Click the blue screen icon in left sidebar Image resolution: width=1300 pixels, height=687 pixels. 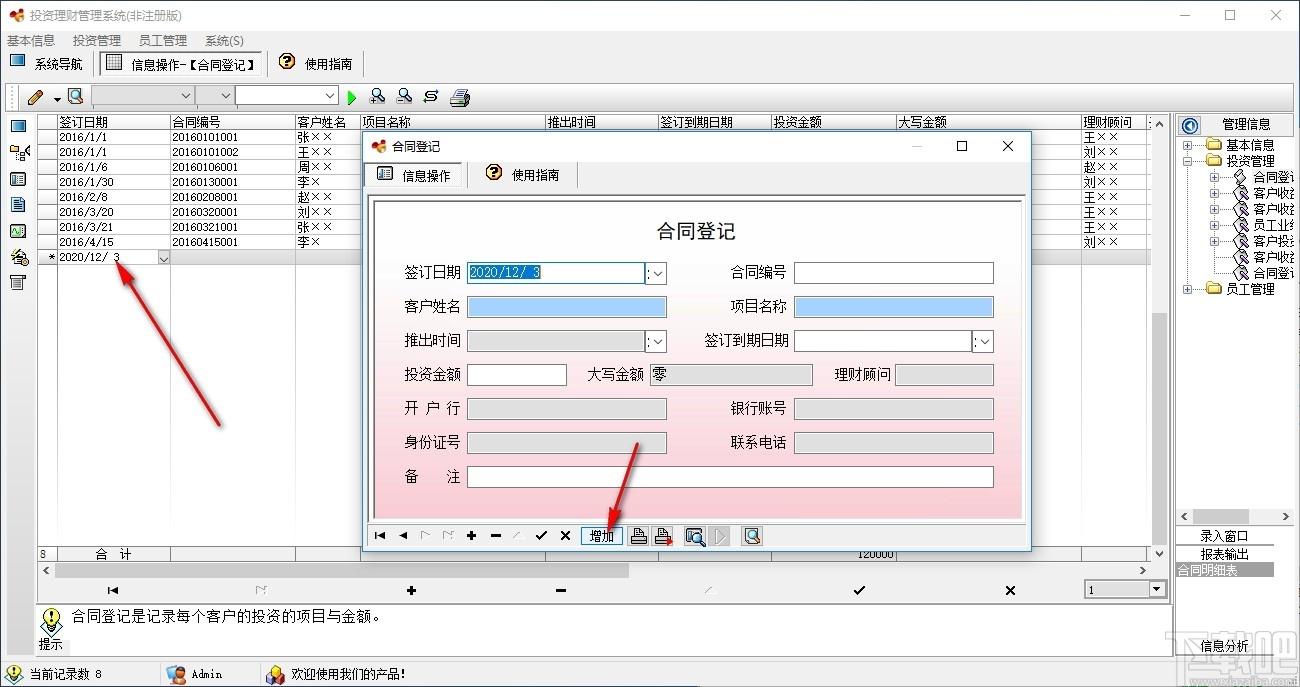coord(18,126)
